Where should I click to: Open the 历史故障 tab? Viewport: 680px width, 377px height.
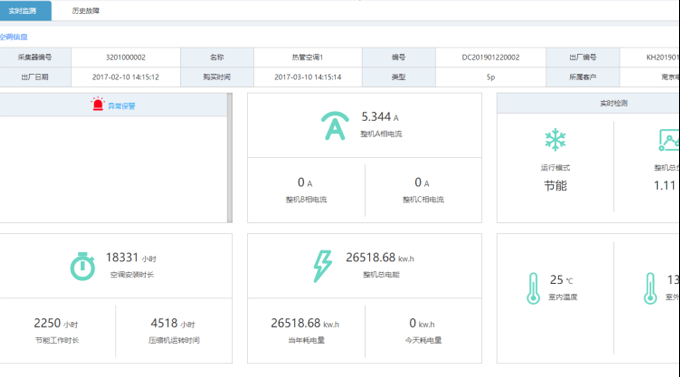85,11
